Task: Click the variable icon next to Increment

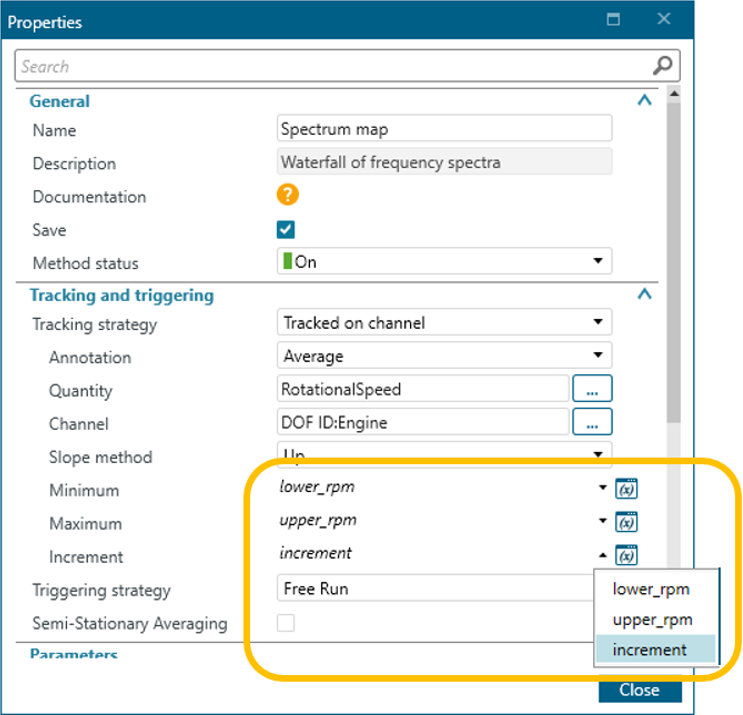Action: coord(627,556)
